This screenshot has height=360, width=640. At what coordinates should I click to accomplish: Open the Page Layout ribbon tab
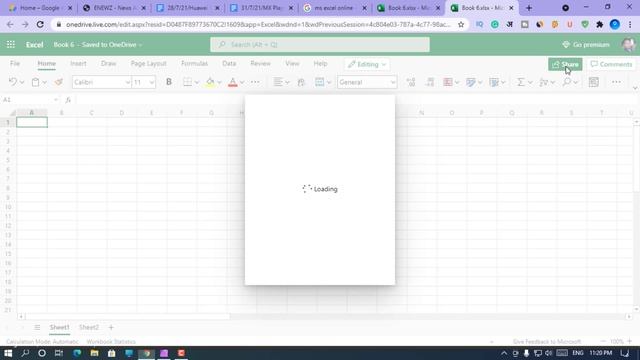[149, 64]
